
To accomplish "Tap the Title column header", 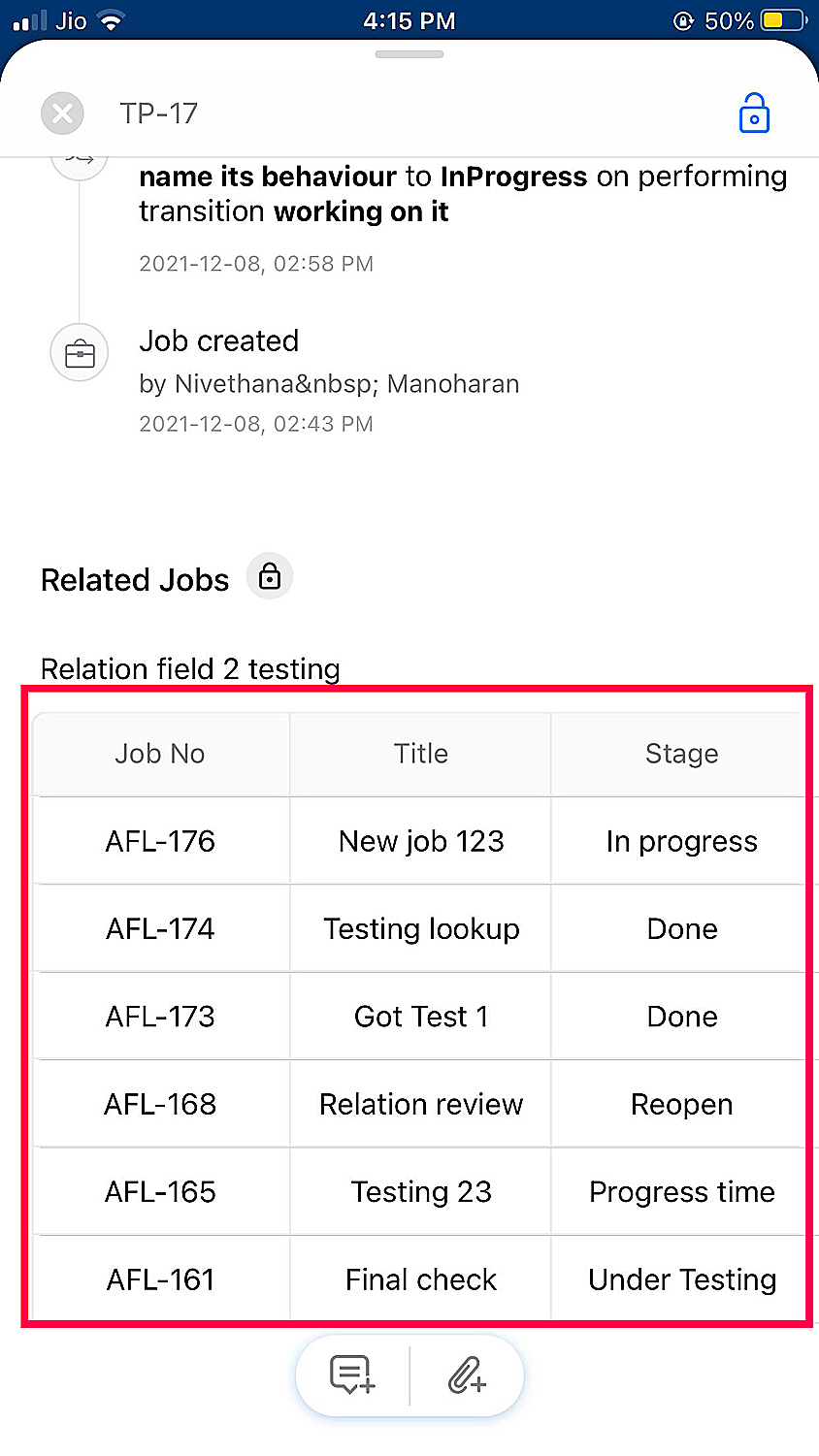I will (x=421, y=754).
